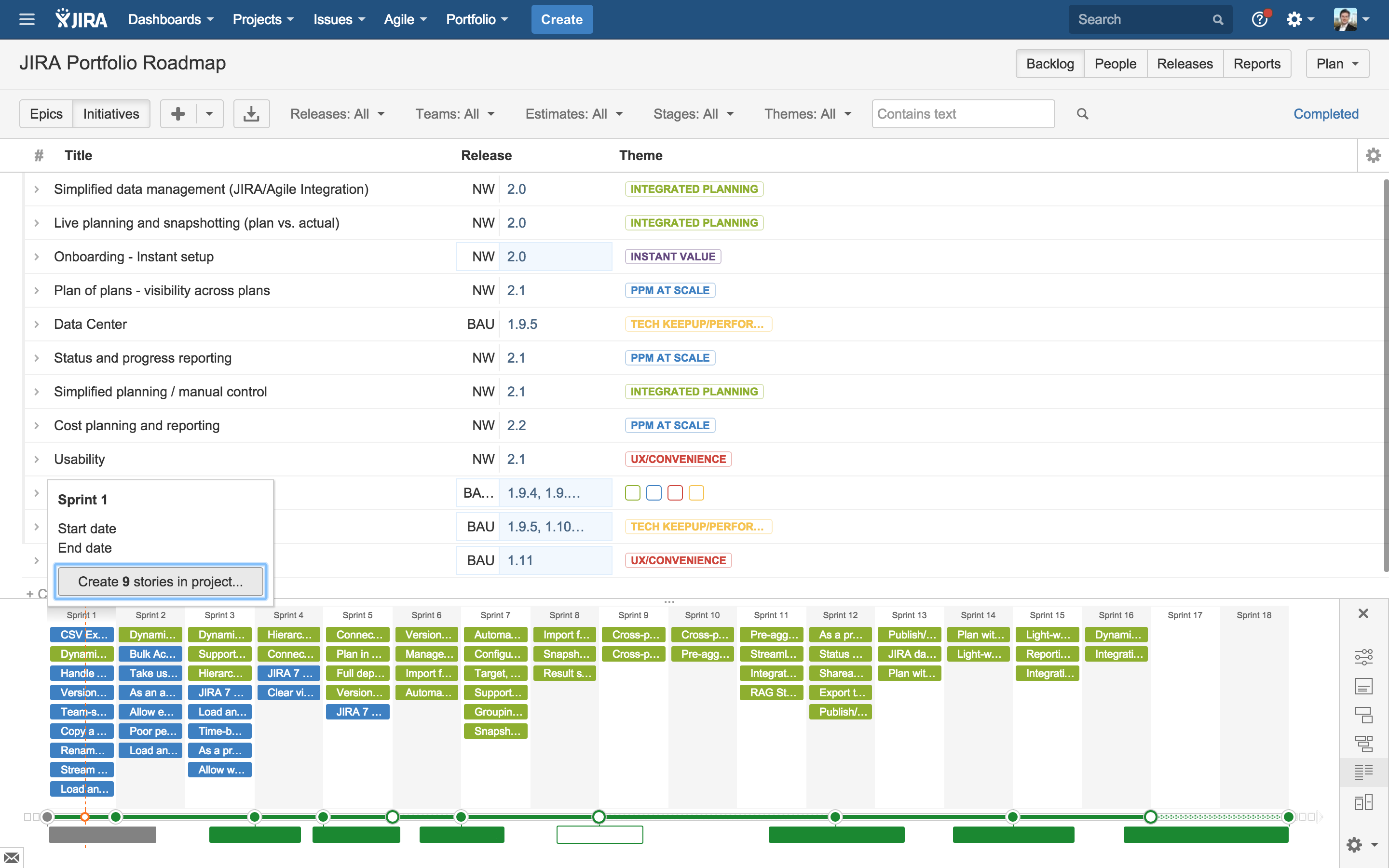The image size is (1389, 868).
Task: Click the Title column header
Action: 78,155
